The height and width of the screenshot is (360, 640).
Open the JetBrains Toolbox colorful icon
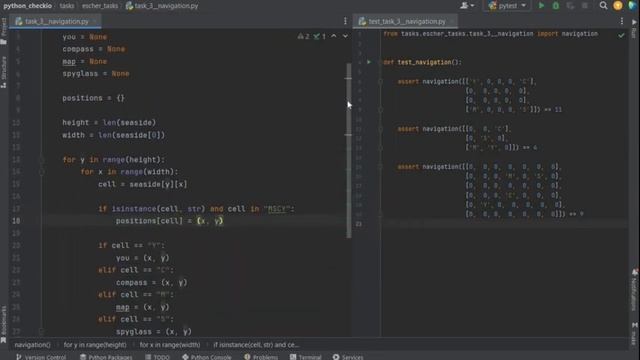(x=632, y=6)
